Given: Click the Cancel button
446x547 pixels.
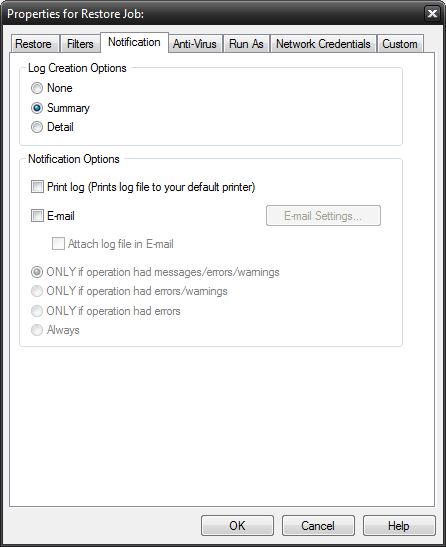Looking at the screenshot, I should 318,525.
